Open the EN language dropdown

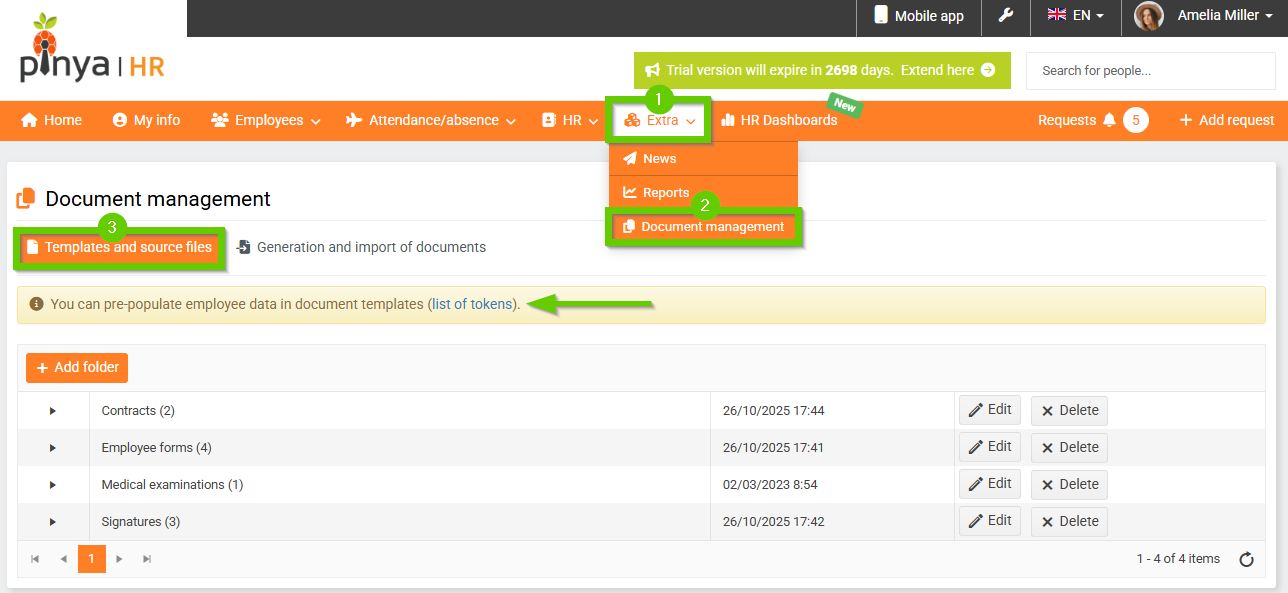click(x=1076, y=16)
